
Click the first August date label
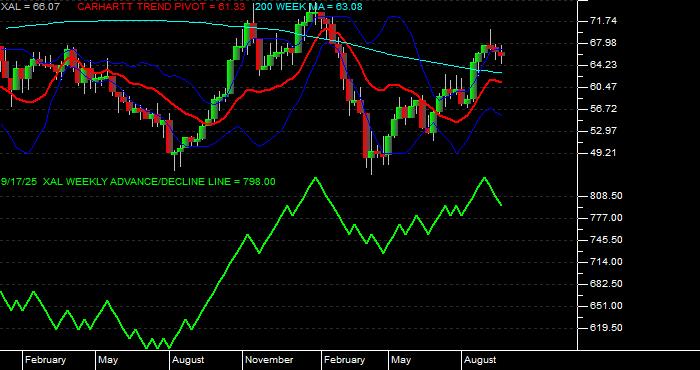(188, 360)
